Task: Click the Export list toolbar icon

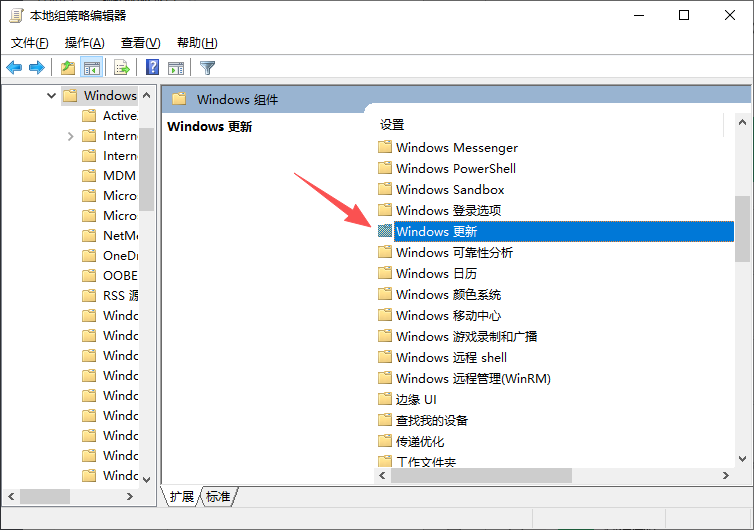Action: click(122, 68)
